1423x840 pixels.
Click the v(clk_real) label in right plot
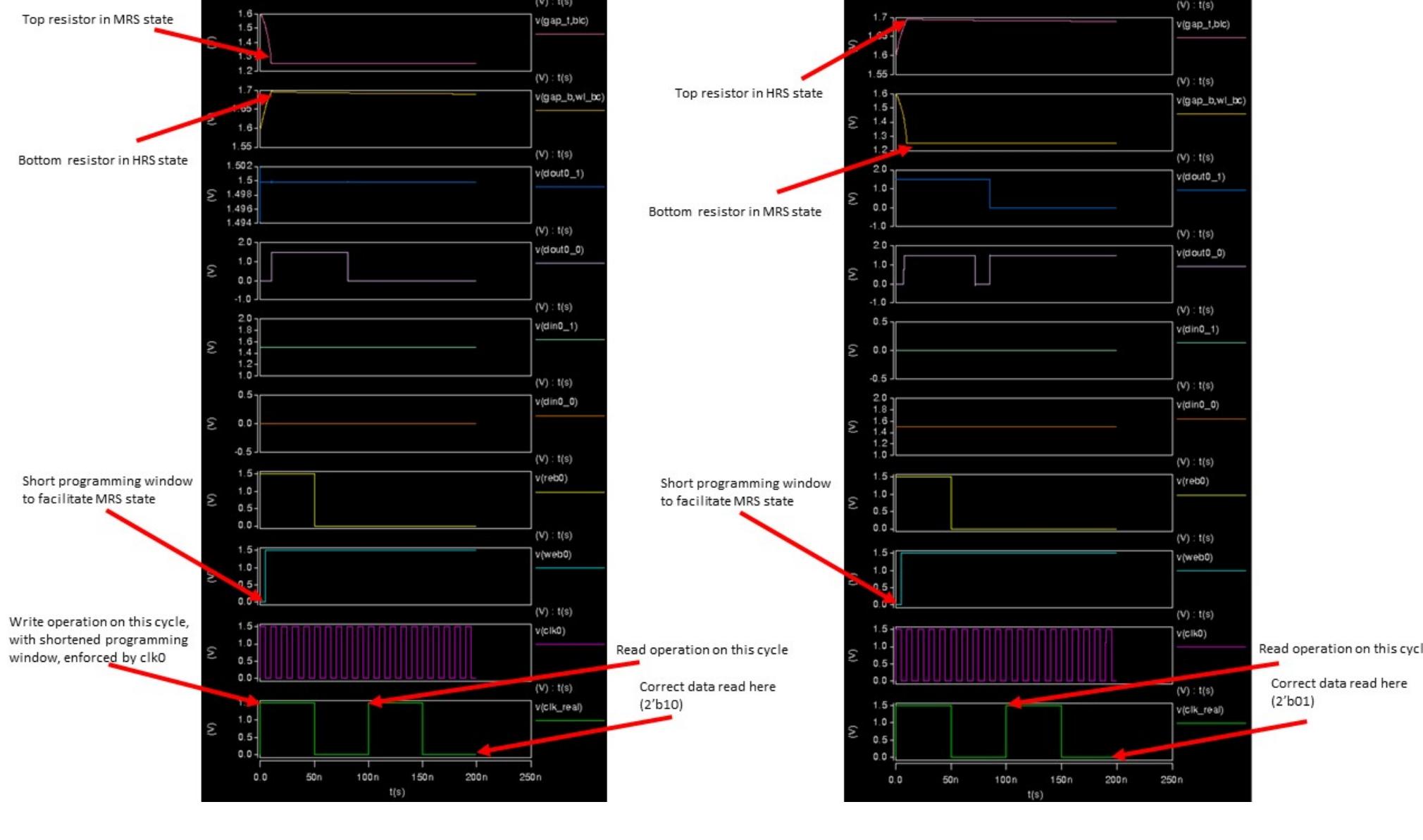coord(1200,710)
